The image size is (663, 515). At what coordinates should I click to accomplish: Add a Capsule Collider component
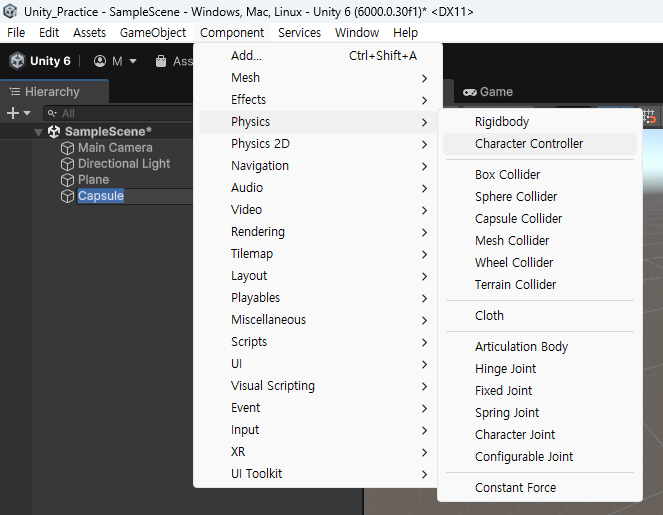point(540,219)
